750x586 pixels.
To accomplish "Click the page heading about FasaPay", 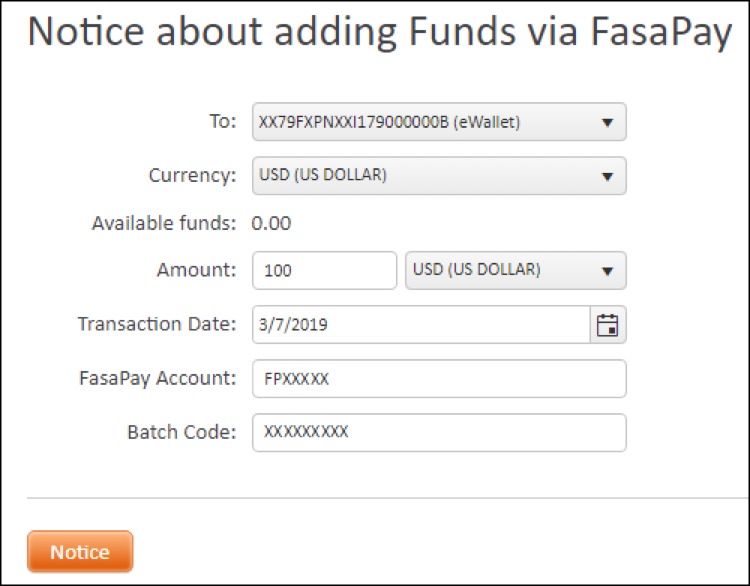I will click(379, 33).
